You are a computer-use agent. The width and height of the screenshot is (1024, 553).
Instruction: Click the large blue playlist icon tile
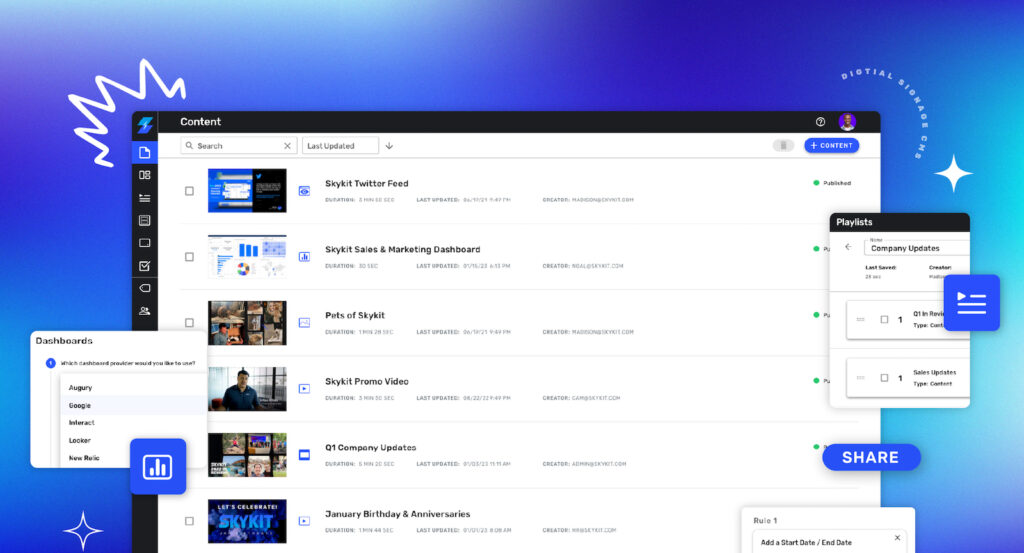[972, 303]
